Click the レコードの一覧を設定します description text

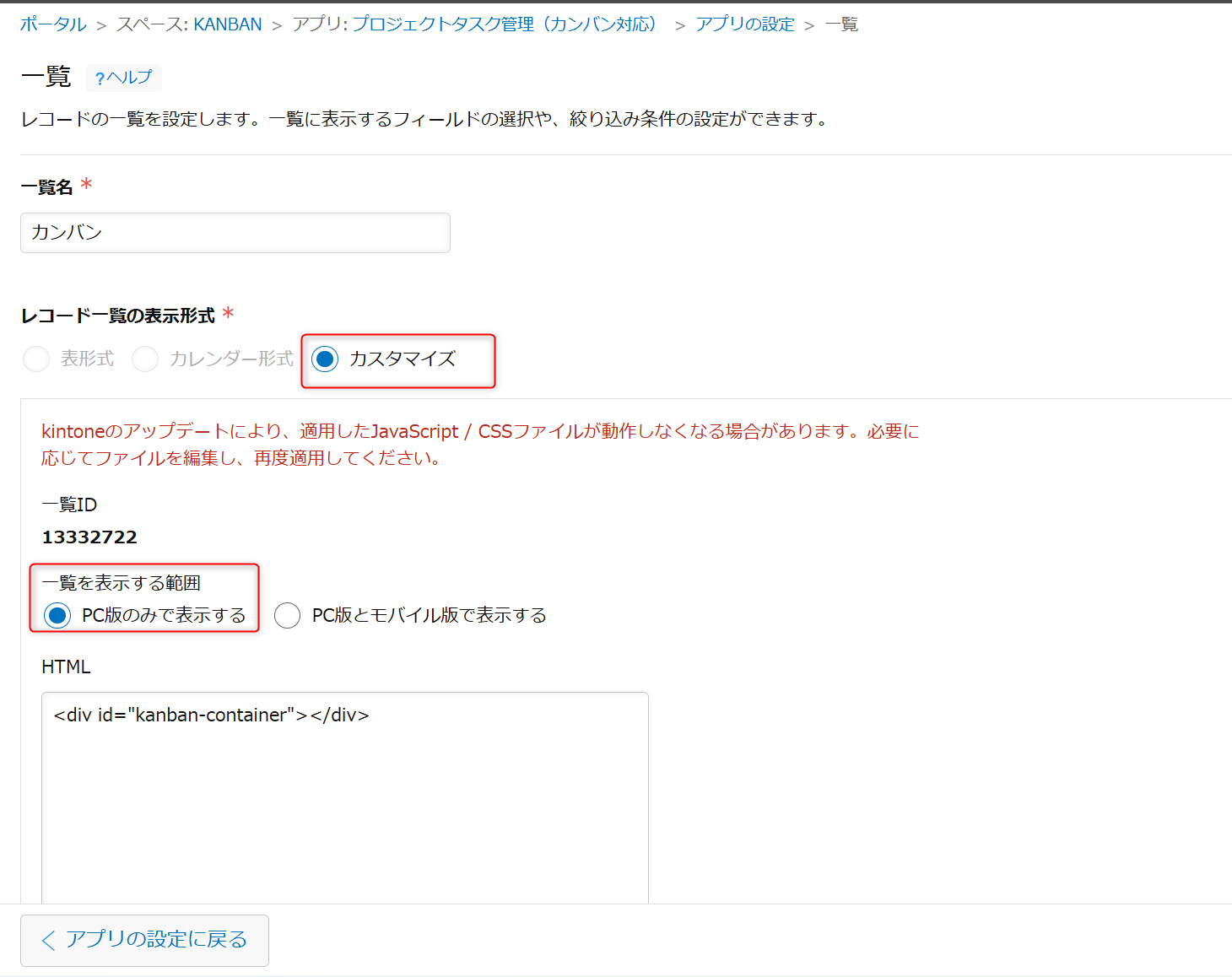pyautogui.click(x=424, y=119)
